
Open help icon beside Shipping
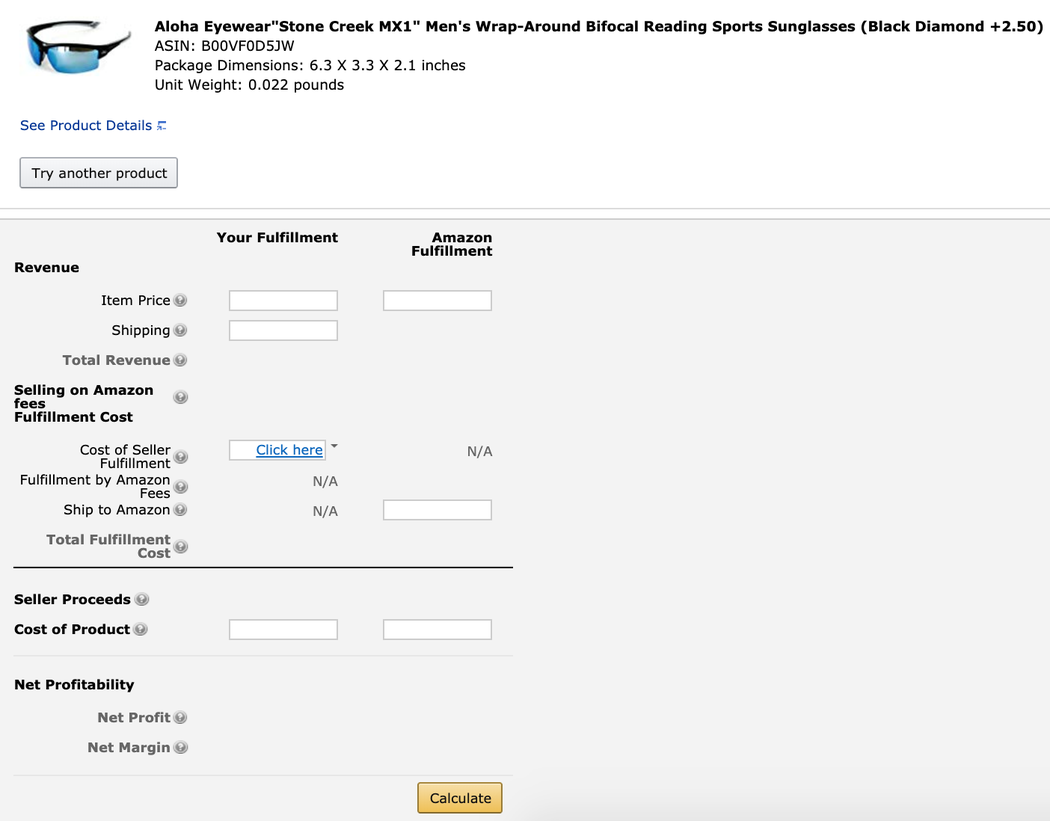pos(180,330)
